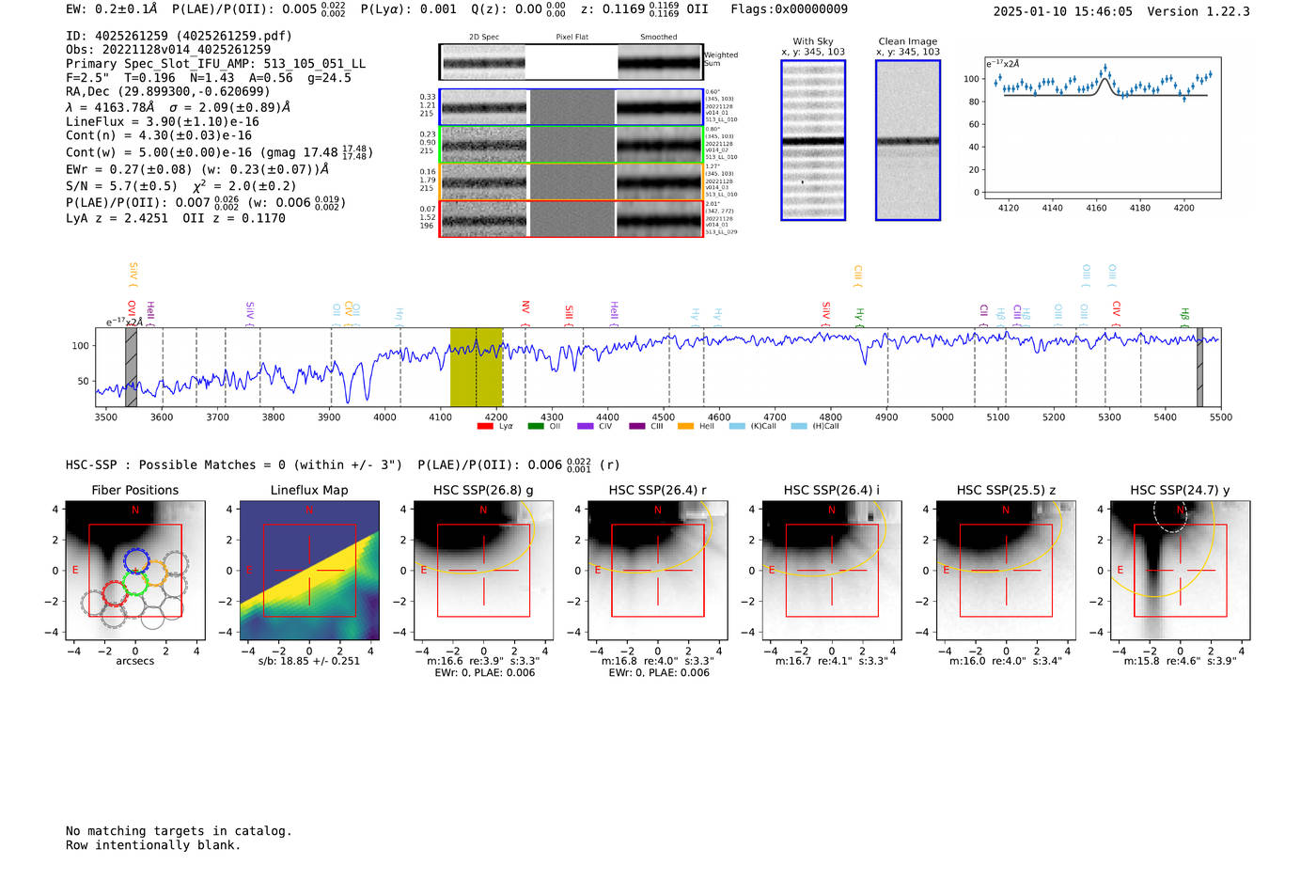Viewport: 1316px width, 896px height.
Task: Click the (H)CaII light blue legend swatch
Action: (x=799, y=427)
